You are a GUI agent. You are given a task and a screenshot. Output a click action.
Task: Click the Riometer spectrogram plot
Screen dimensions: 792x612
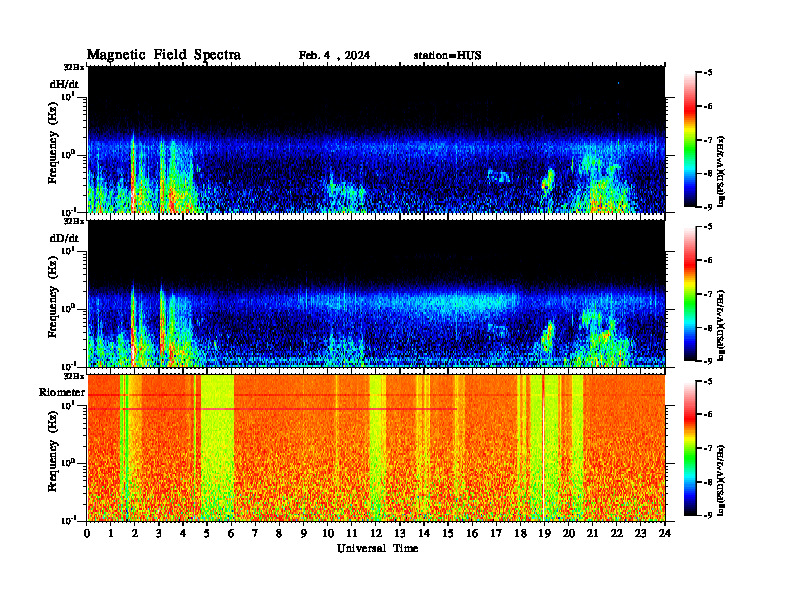(x=376, y=448)
